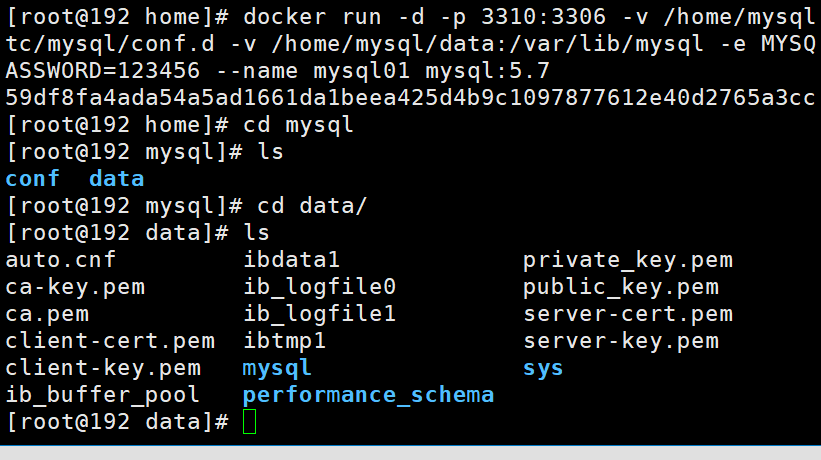The width and height of the screenshot is (821, 460).
Task: Click the 'ib_logfile1' file entry
Action: click(319, 314)
